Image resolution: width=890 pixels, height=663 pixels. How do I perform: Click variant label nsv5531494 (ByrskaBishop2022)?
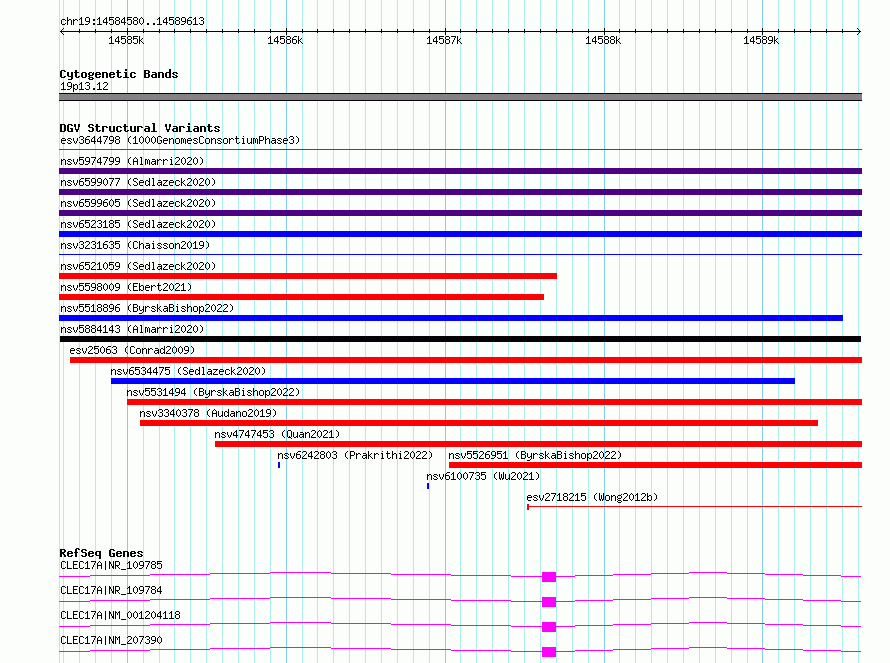[x=213, y=392]
